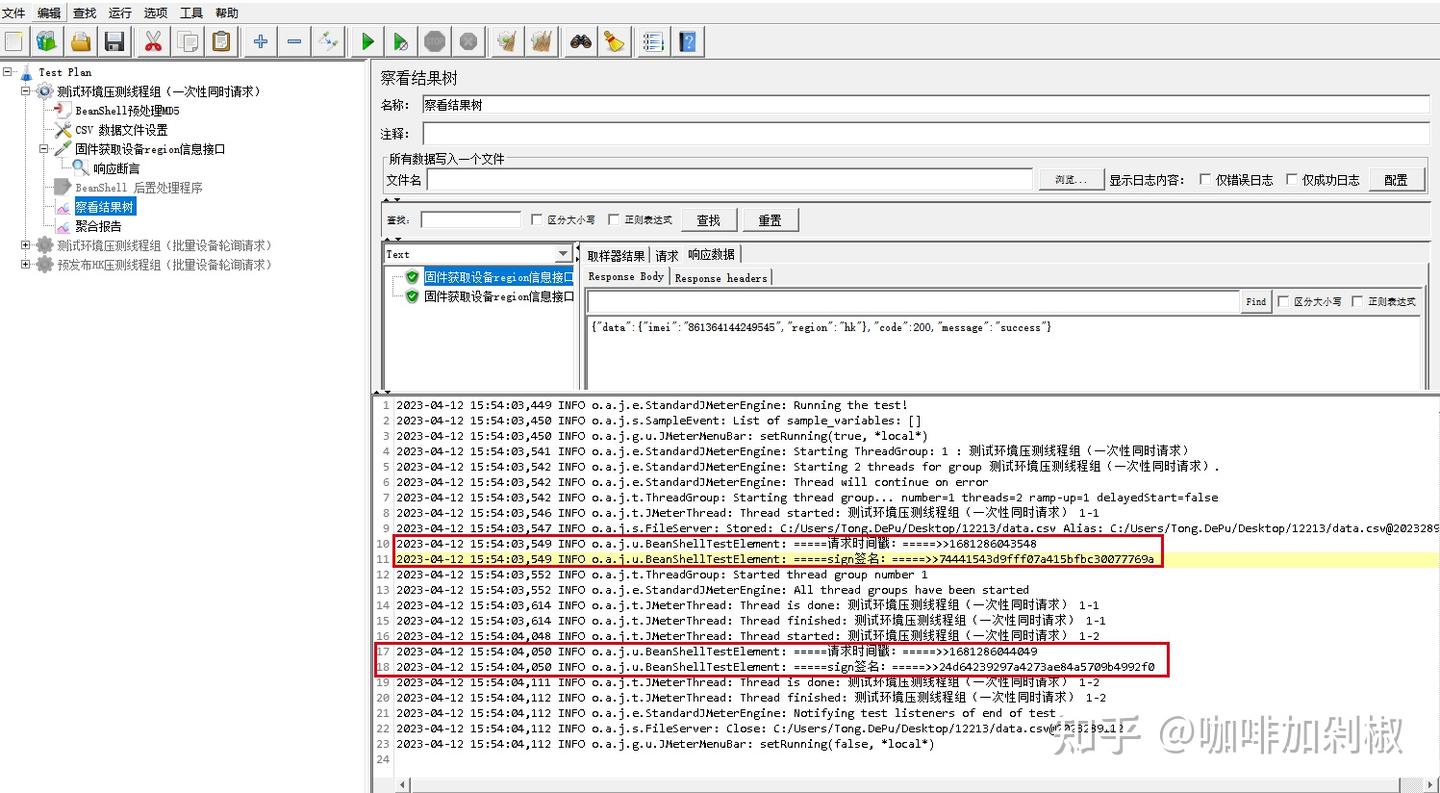Click the blue minus Collapse All icon
Viewport: 1440px width, 793px height.
pos(294,41)
